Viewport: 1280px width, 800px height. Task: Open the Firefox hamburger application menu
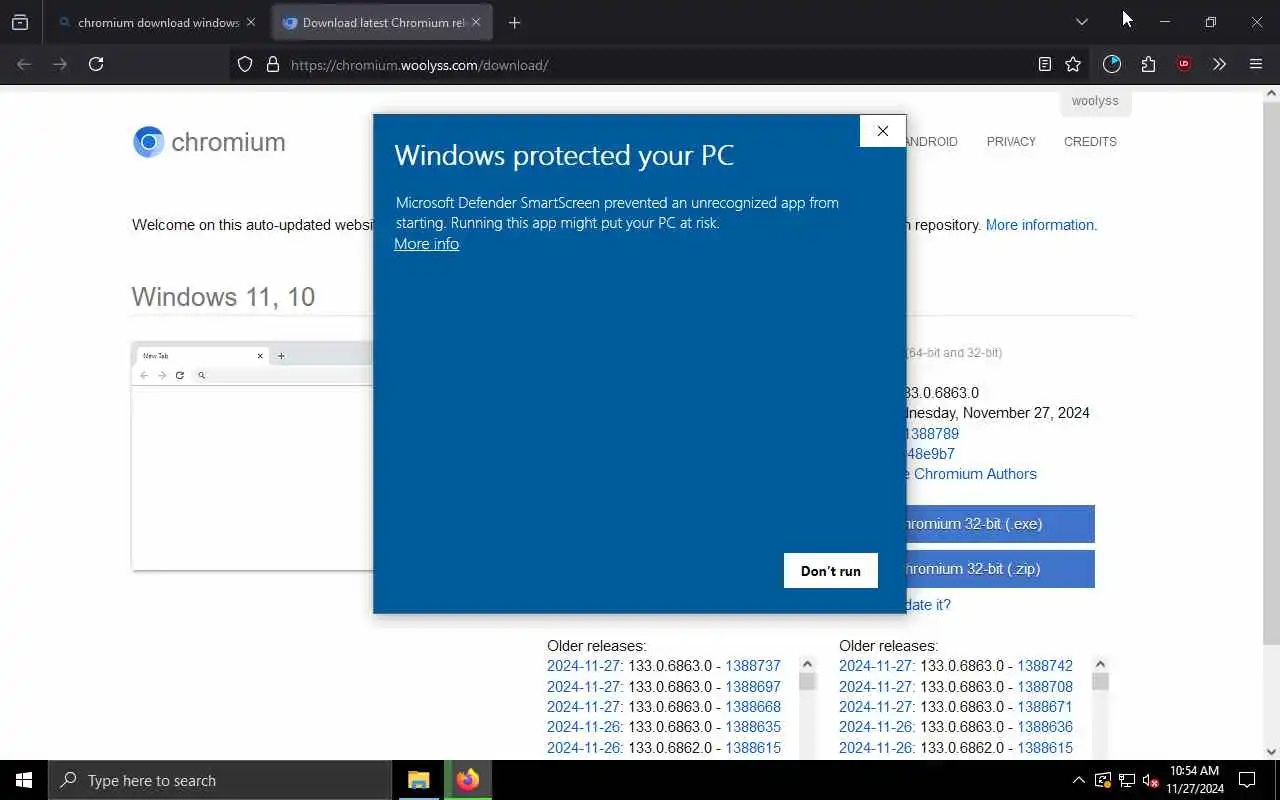(1256, 64)
